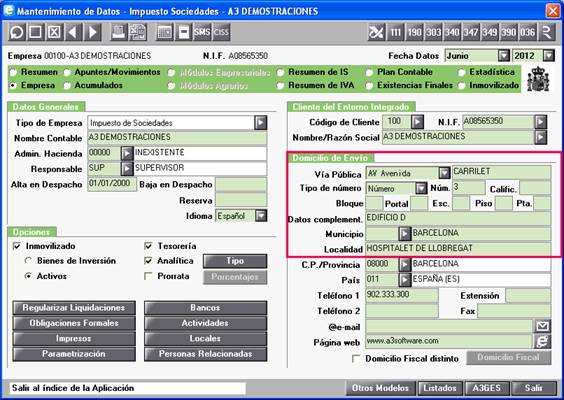The width and height of the screenshot is (564, 400).
Task: Open the País lookup arrow
Action: [x=404, y=279]
